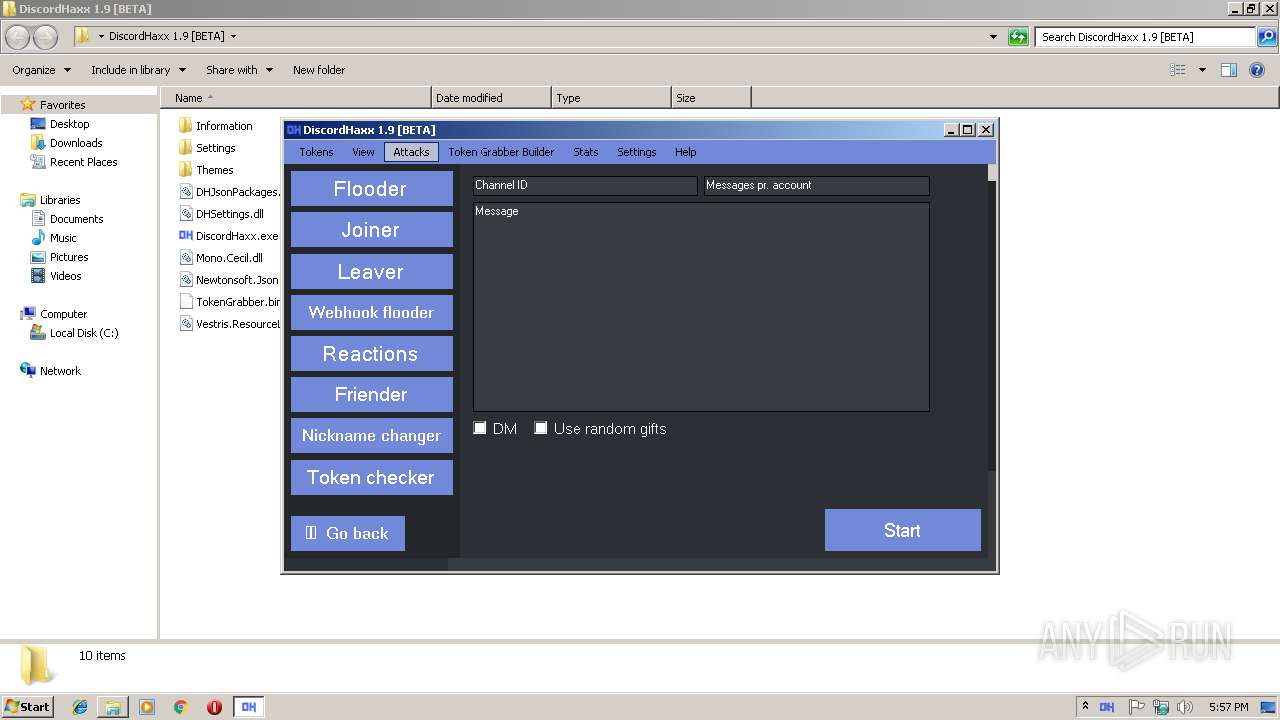
Task: Click the Windows Start button
Action: [28, 707]
